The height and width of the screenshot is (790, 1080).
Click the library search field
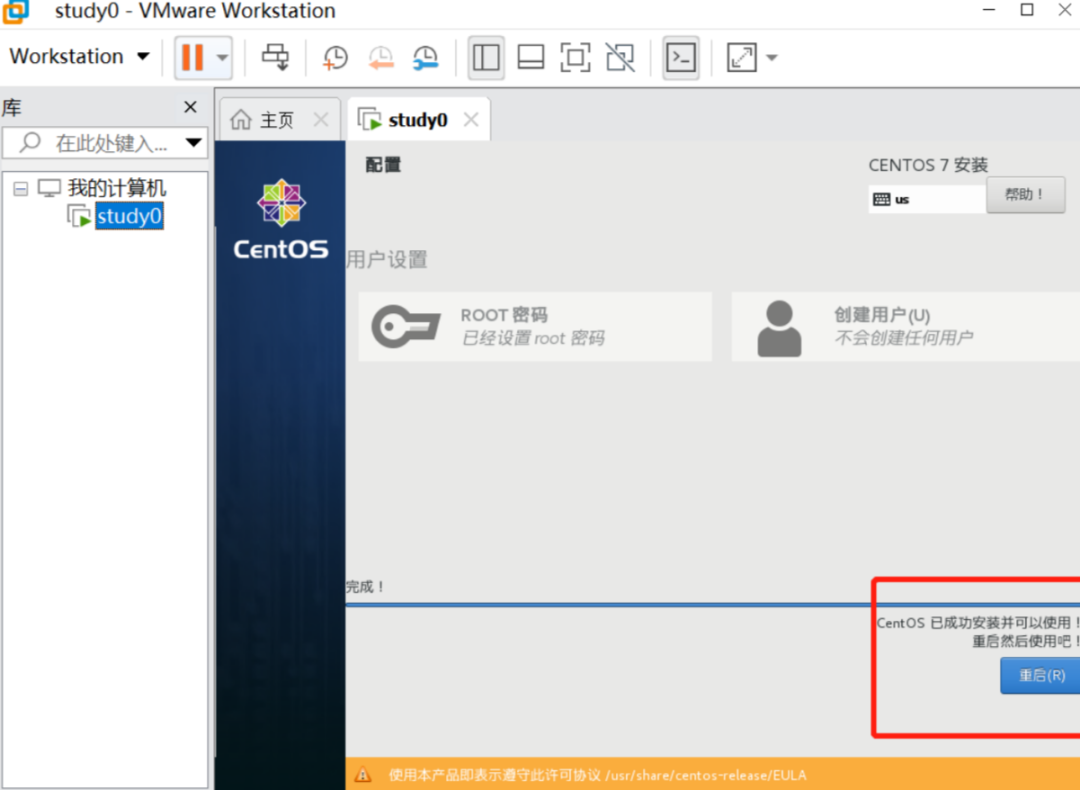tap(103, 143)
